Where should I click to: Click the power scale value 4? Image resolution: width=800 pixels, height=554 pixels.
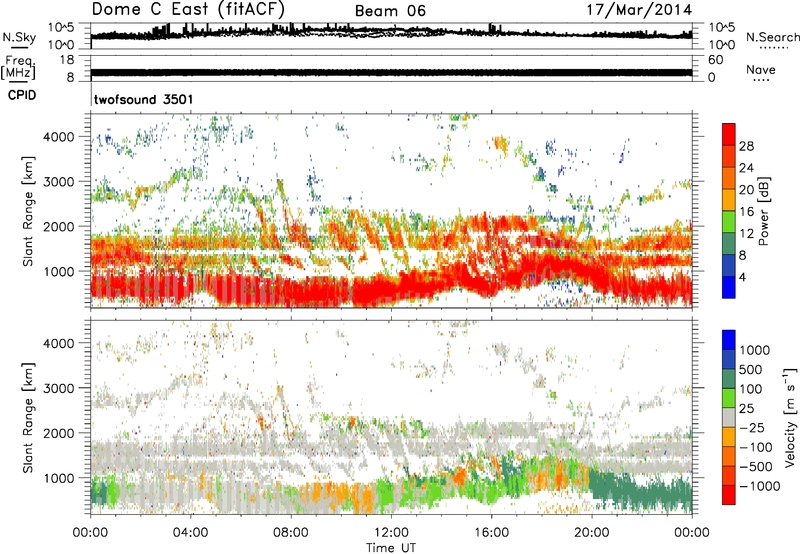pyautogui.click(x=742, y=277)
